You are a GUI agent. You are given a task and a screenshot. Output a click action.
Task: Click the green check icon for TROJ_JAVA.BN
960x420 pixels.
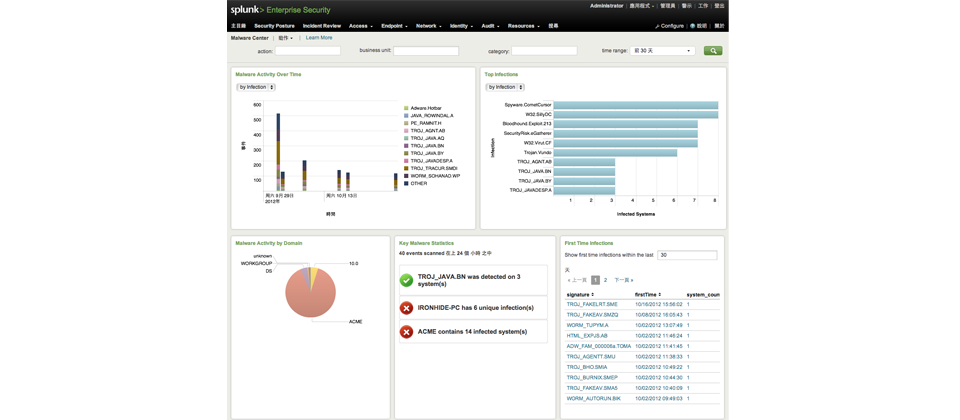(x=406, y=280)
